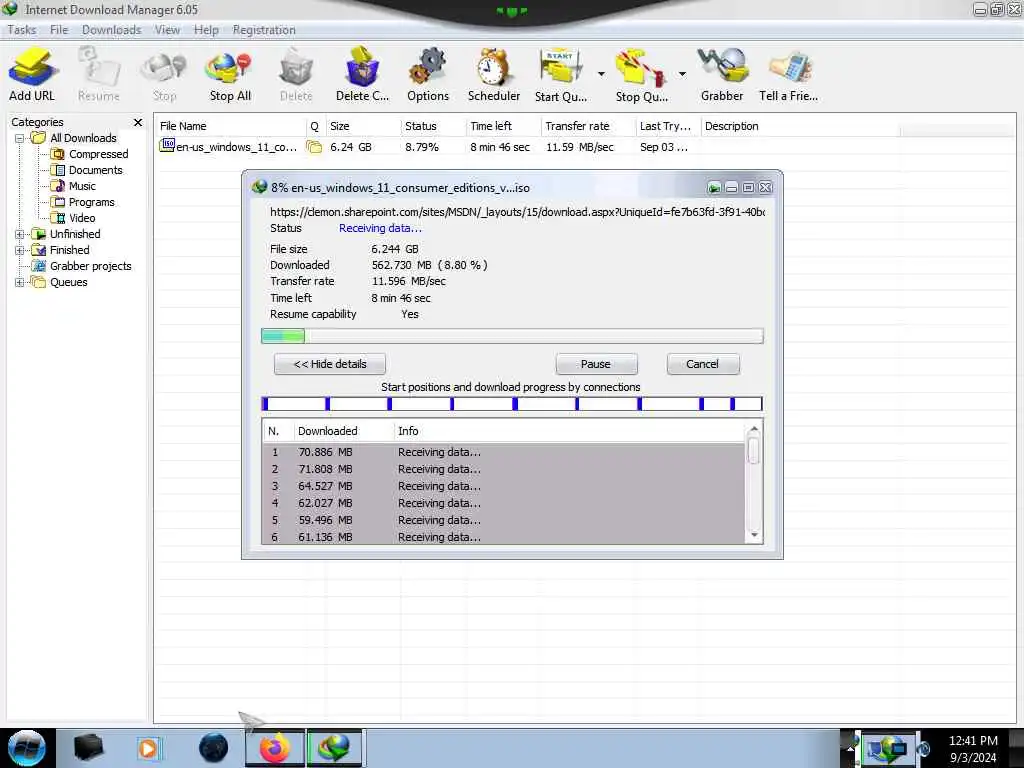Click the dialog's green tray icon button
This screenshot has width=1024, height=768.
tap(714, 188)
